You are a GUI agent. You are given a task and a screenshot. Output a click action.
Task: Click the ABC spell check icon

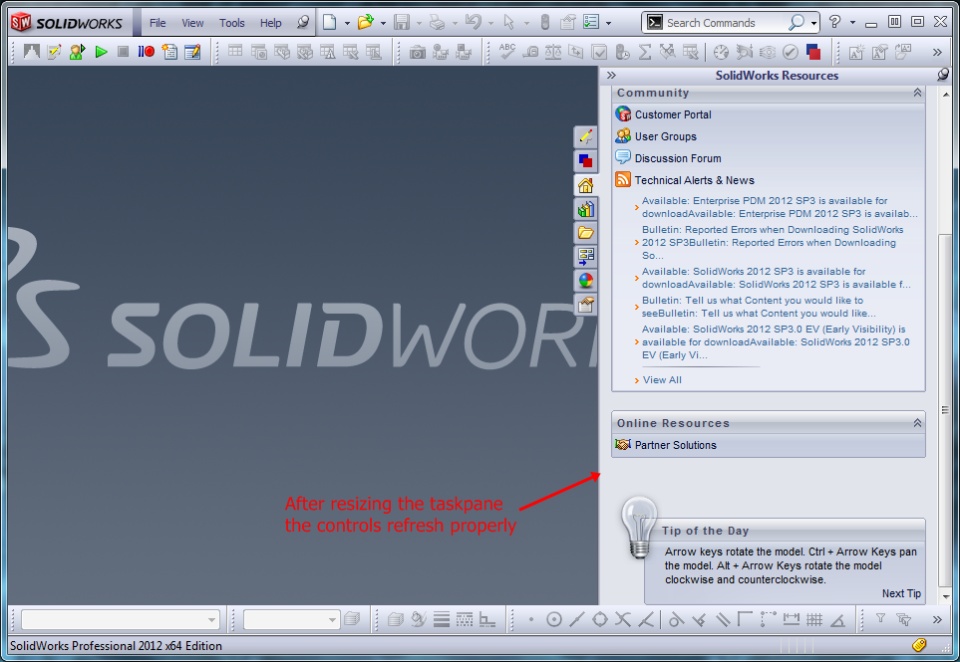[507, 51]
